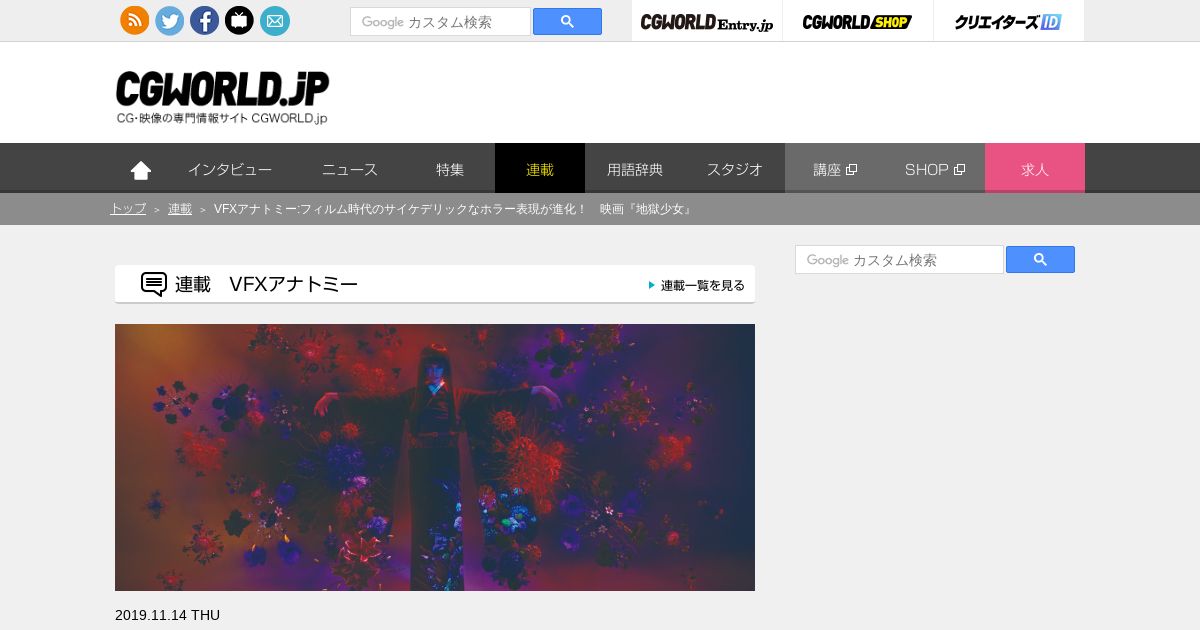Screen dimensions: 1200x630
Task: Open CGWORLD SHOP banner
Action: click(x=857, y=21)
